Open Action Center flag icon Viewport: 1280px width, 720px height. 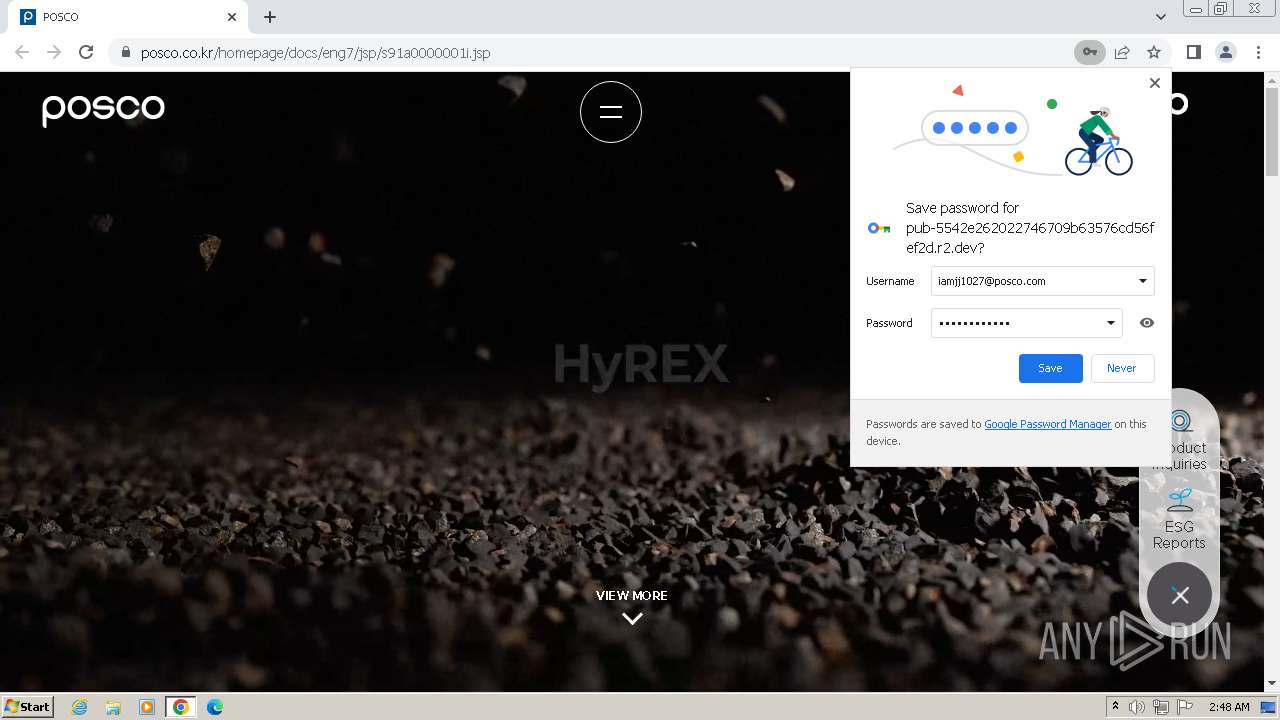[x=1185, y=707]
